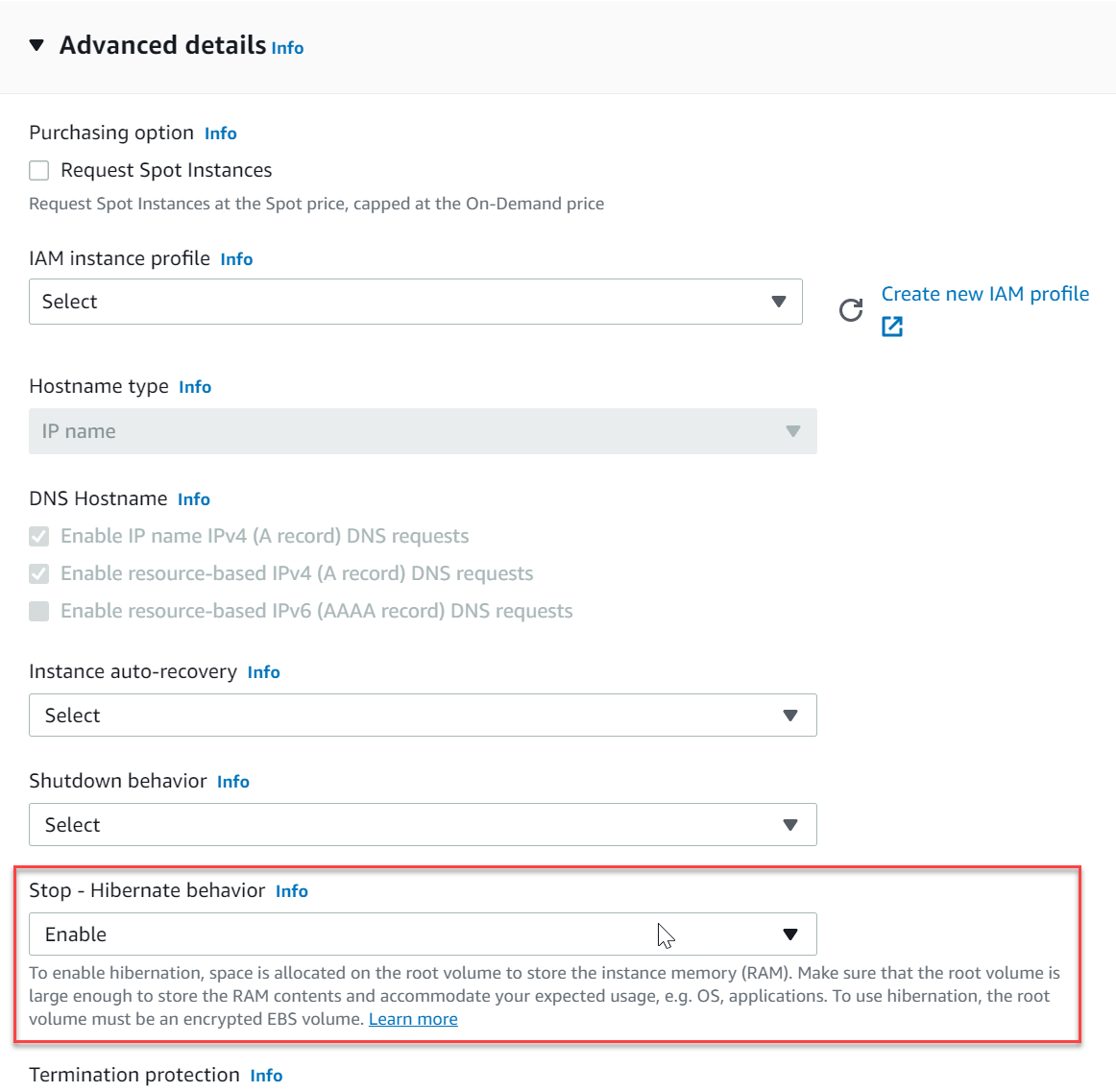Viewport: 1116px width, 1092px height.
Task: Click Info beside Stop - Hibernate behavior
Action: (x=292, y=891)
